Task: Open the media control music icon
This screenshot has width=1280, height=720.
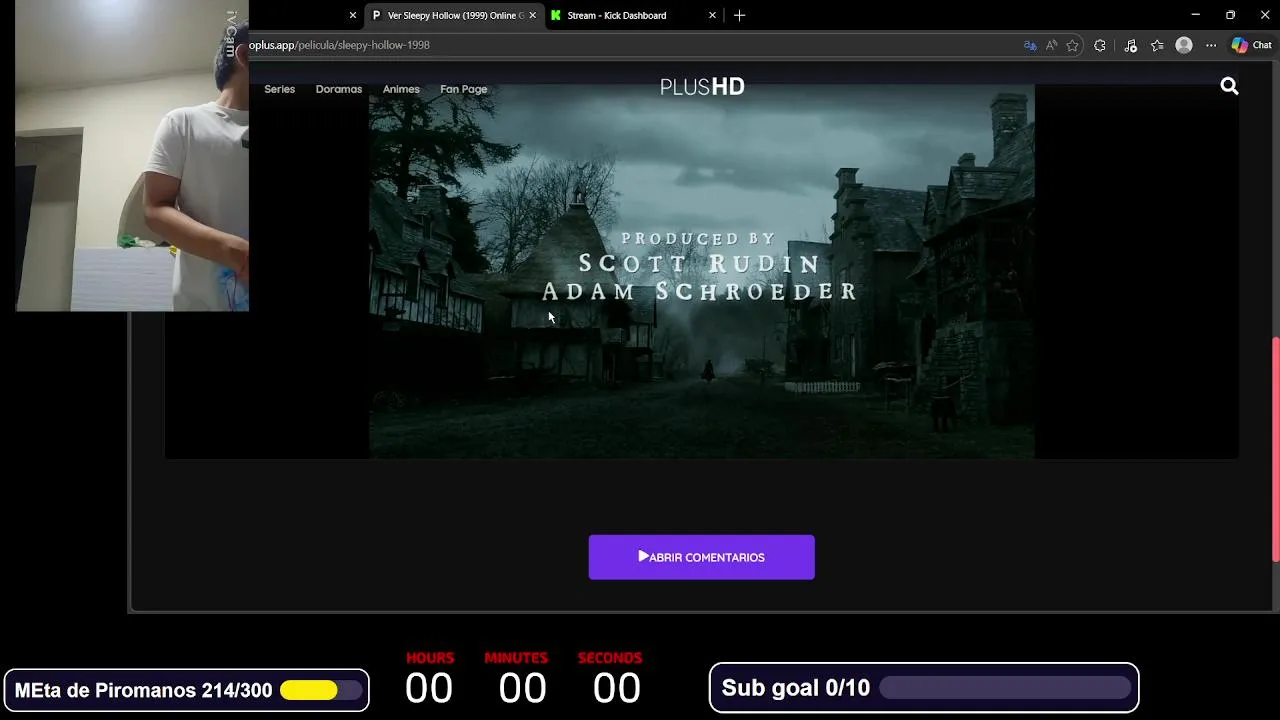Action: click(x=1130, y=45)
